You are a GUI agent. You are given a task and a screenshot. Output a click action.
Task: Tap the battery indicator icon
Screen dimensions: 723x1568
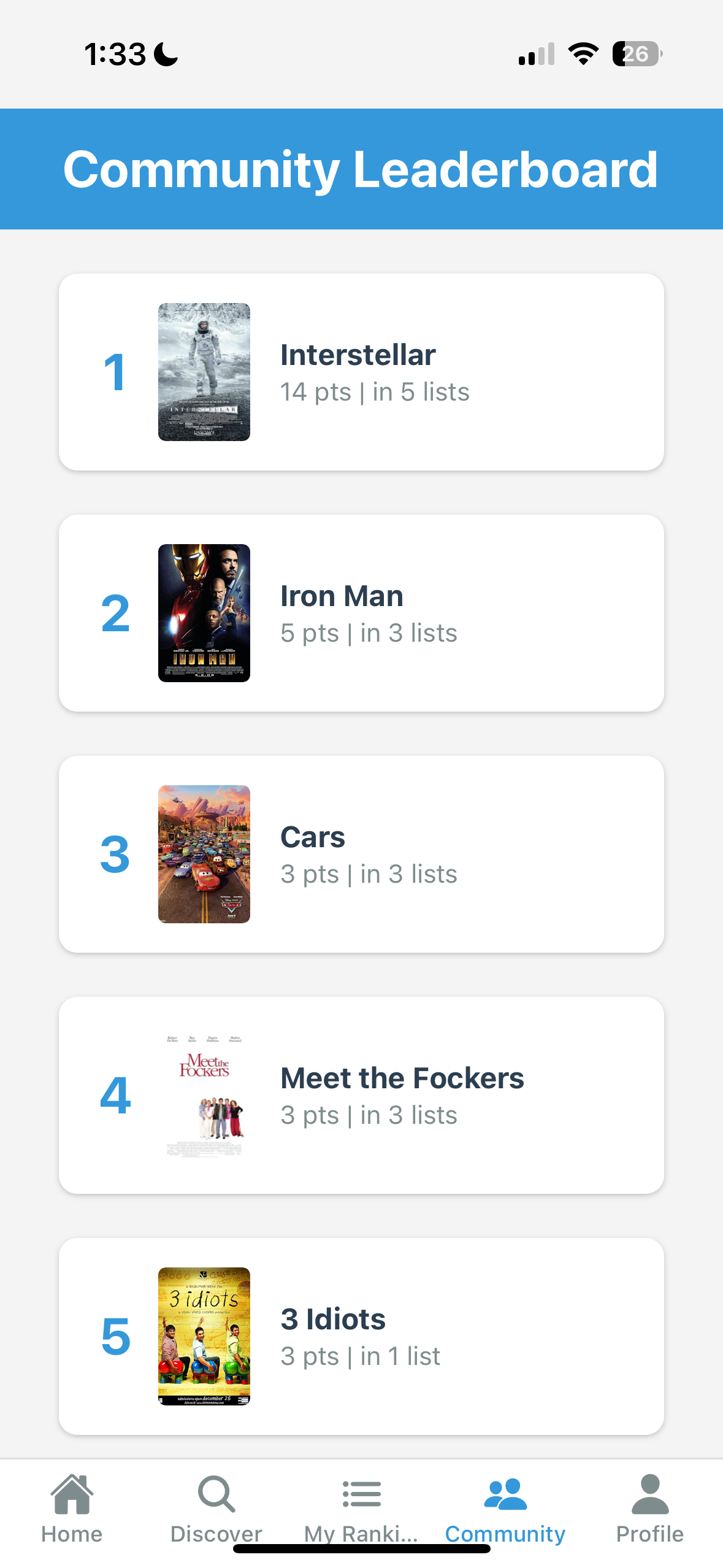(x=637, y=54)
